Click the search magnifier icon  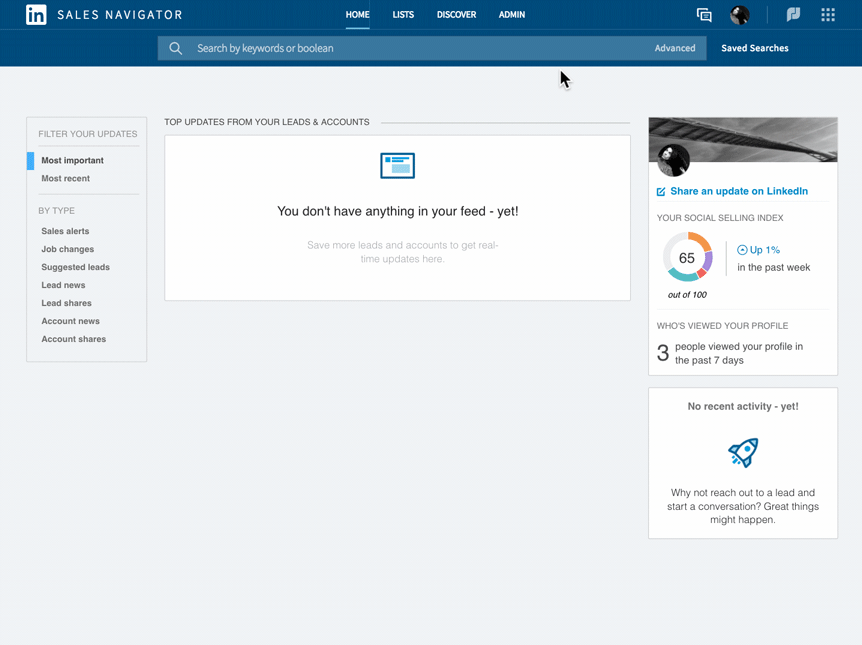click(176, 48)
